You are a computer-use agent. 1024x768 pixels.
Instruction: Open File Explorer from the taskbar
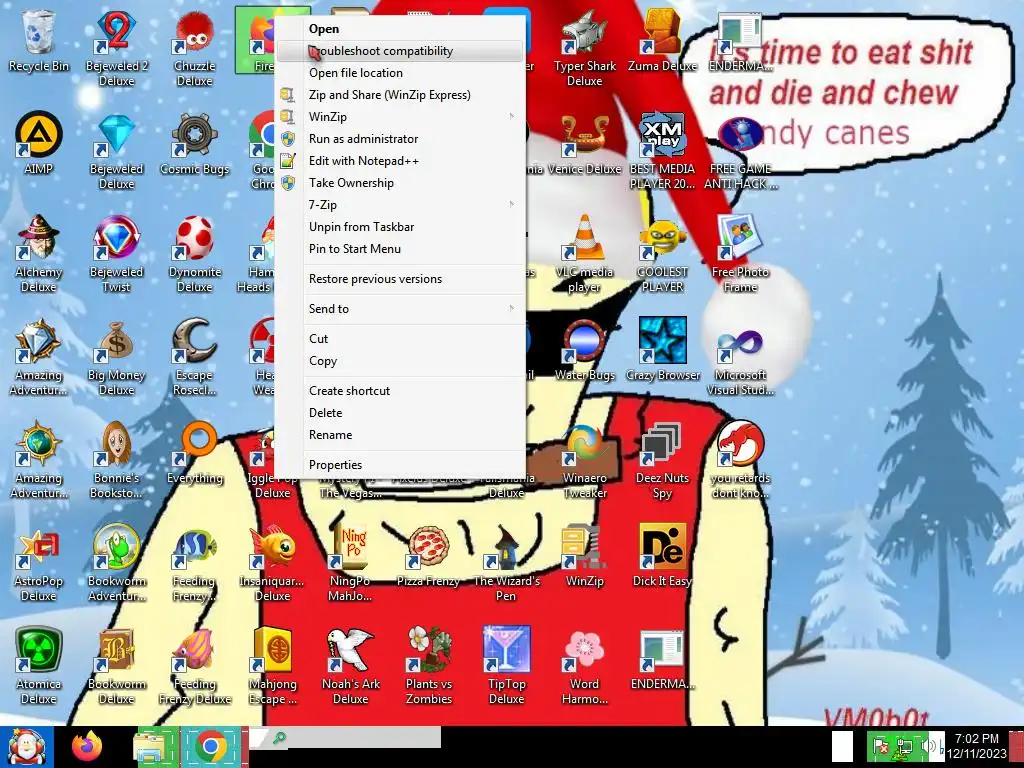pos(154,747)
